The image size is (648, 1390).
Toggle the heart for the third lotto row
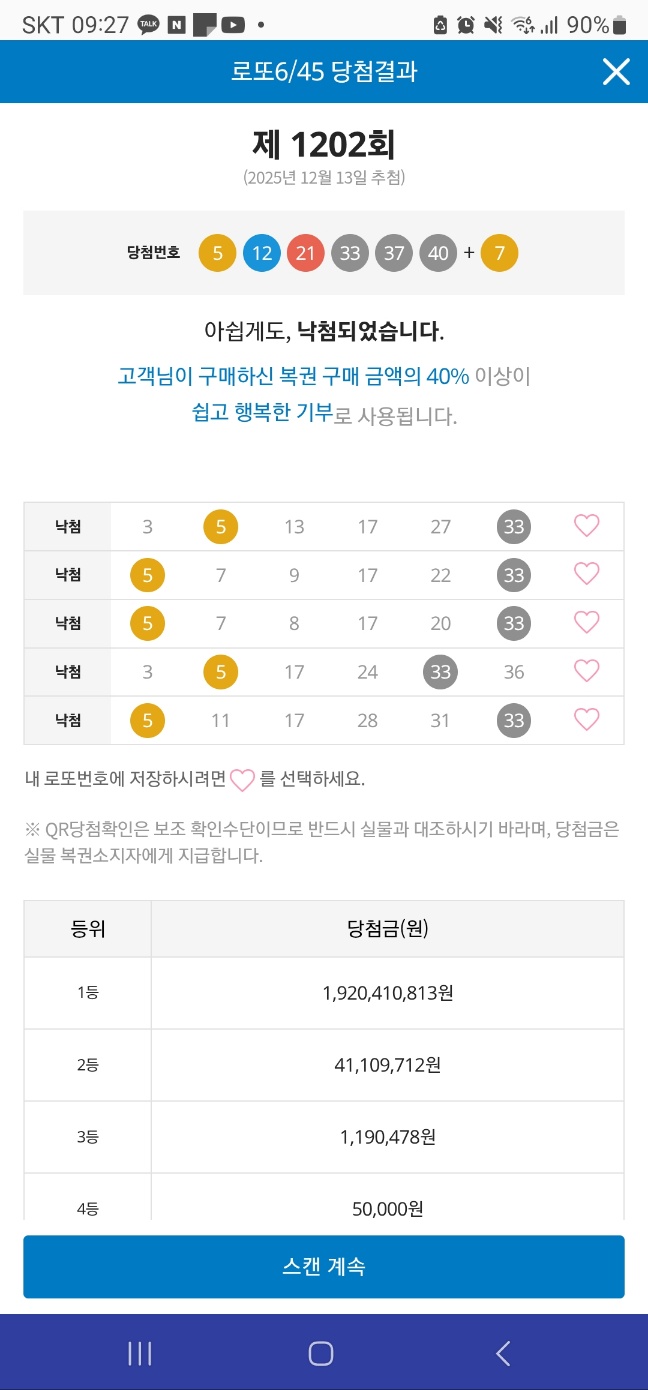click(586, 623)
